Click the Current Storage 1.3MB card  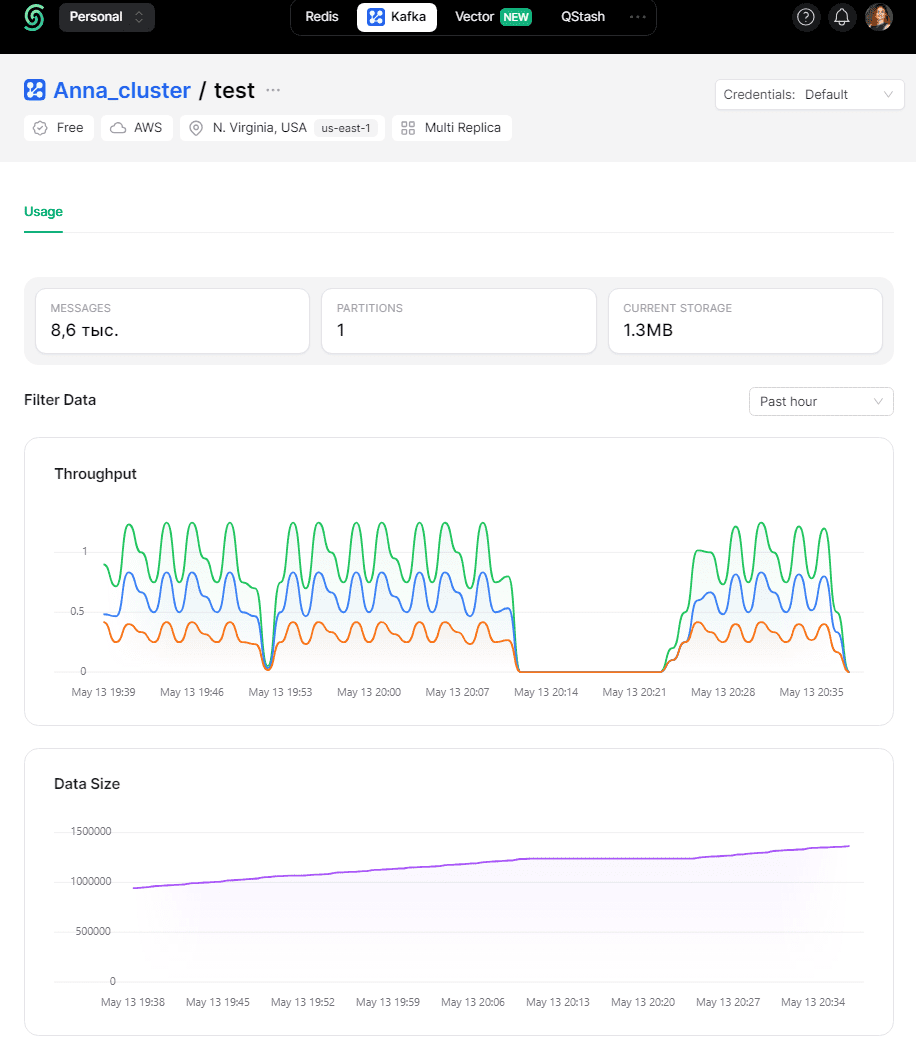(745, 321)
